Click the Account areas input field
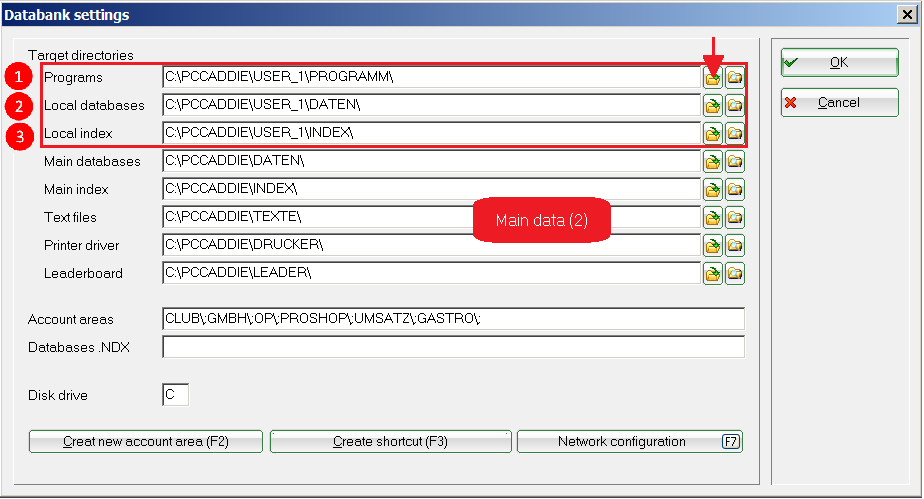924x499 pixels. click(x=453, y=319)
